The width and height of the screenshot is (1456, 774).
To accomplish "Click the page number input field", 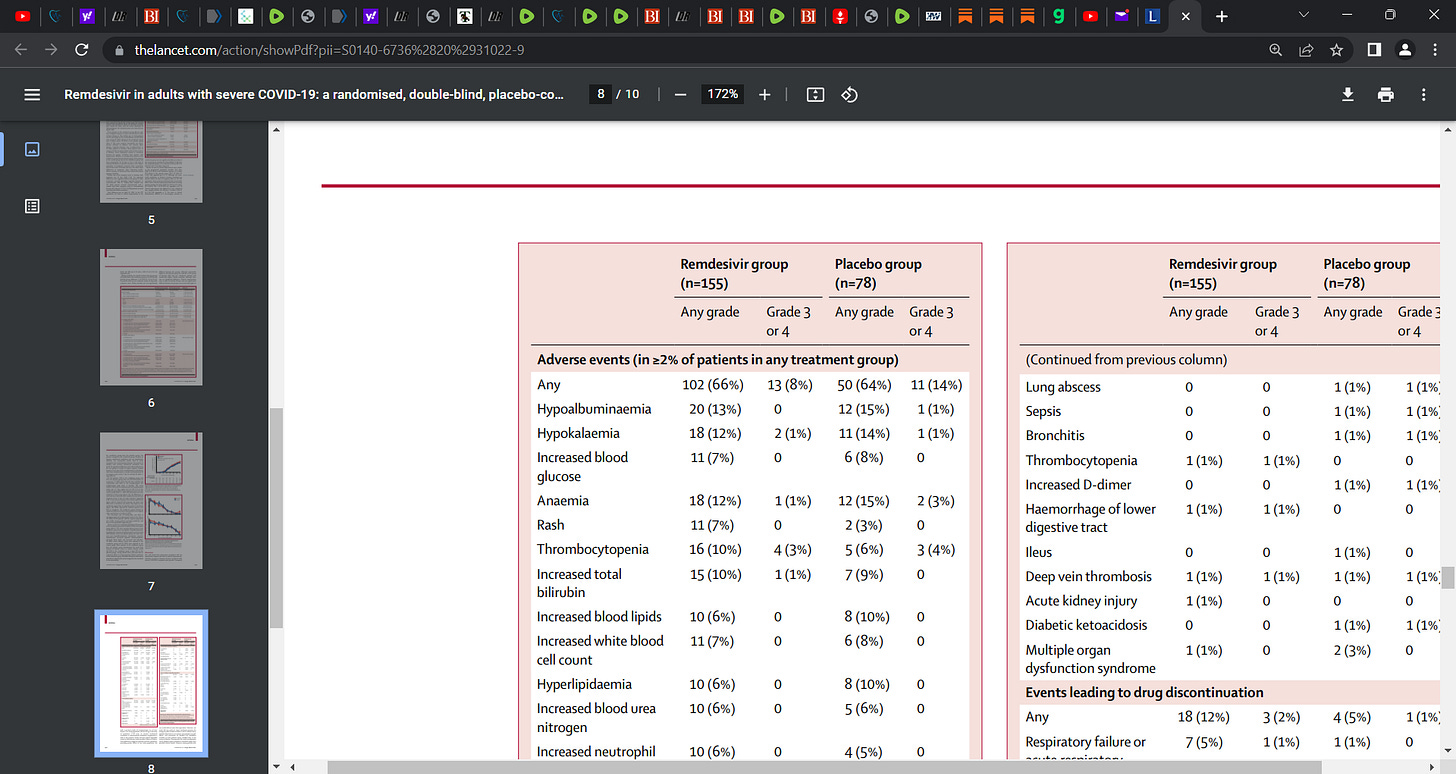I will coord(600,94).
